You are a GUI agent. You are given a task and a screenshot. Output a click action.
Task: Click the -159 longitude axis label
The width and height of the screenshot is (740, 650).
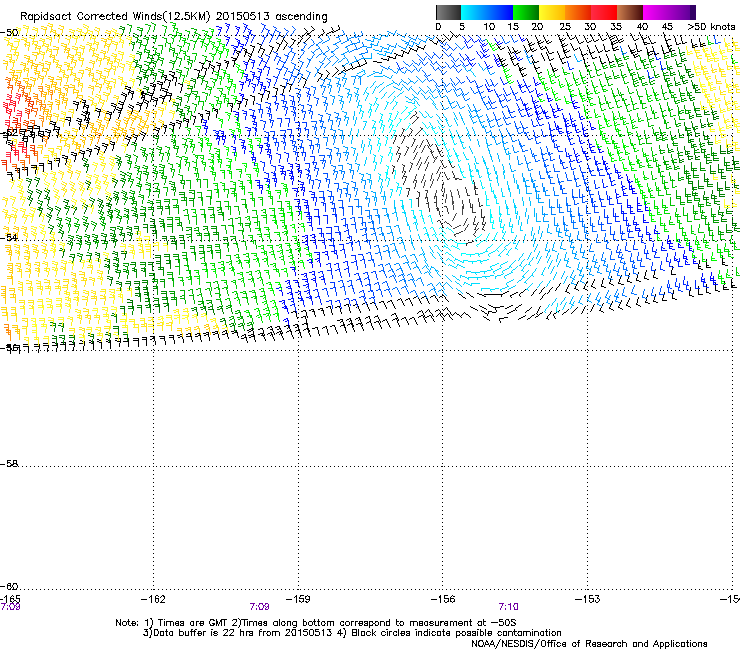click(298, 599)
